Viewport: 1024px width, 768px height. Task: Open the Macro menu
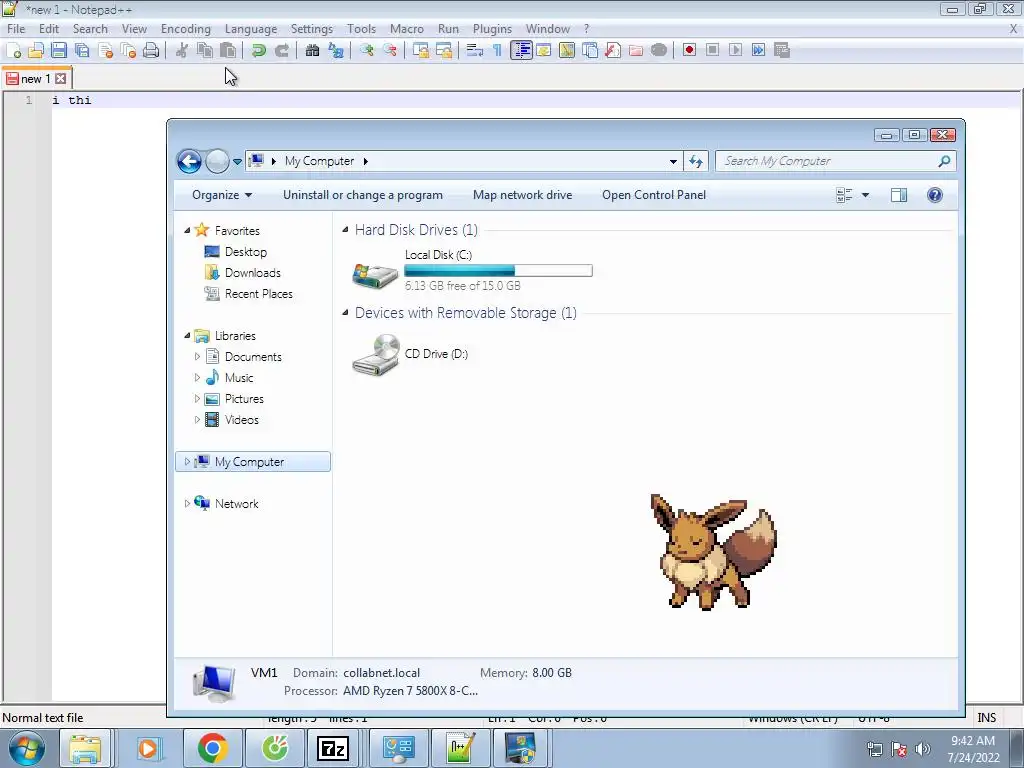407,29
